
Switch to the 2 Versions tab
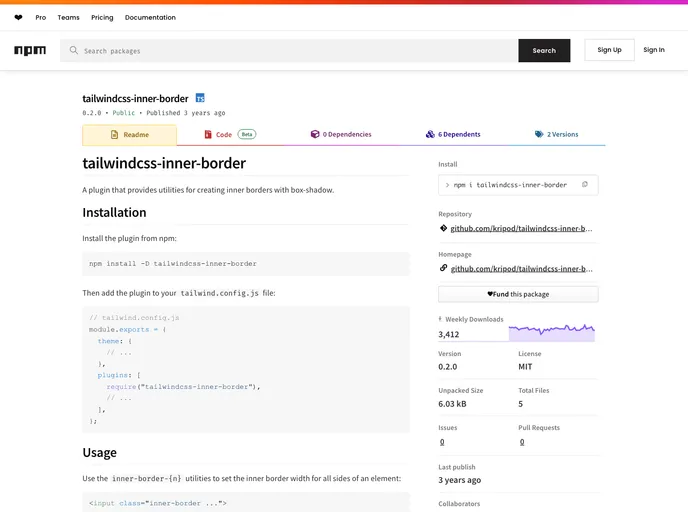point(556,134)
